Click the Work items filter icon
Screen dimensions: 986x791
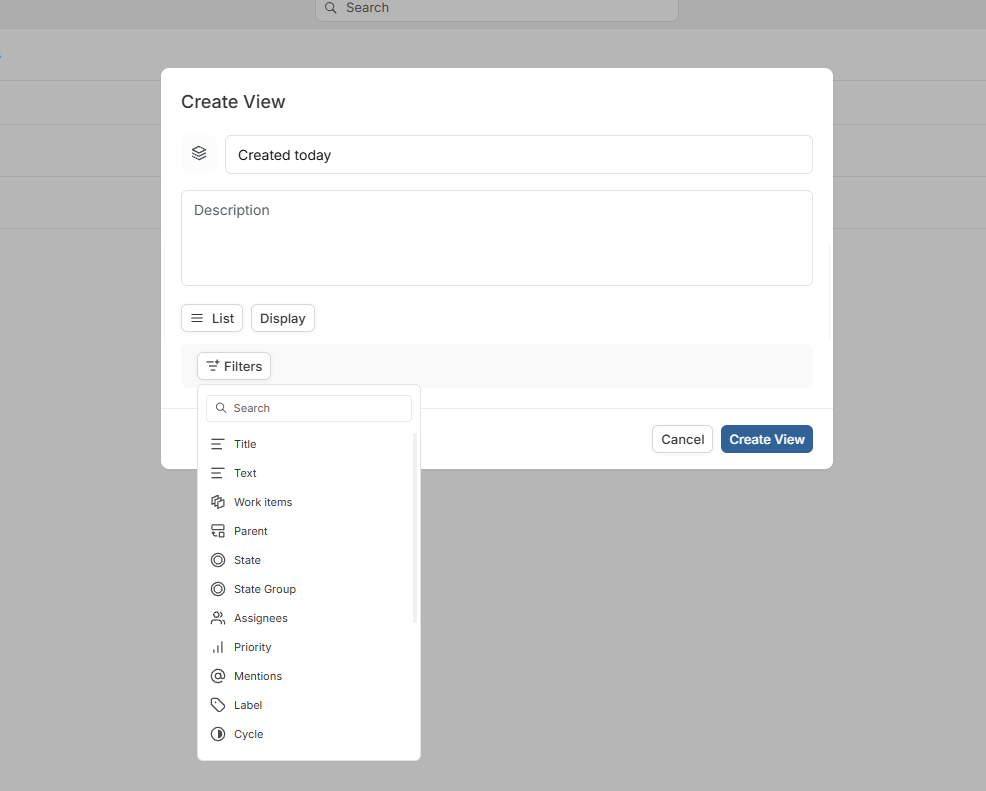pyautogui.click(x=218, y=502)
